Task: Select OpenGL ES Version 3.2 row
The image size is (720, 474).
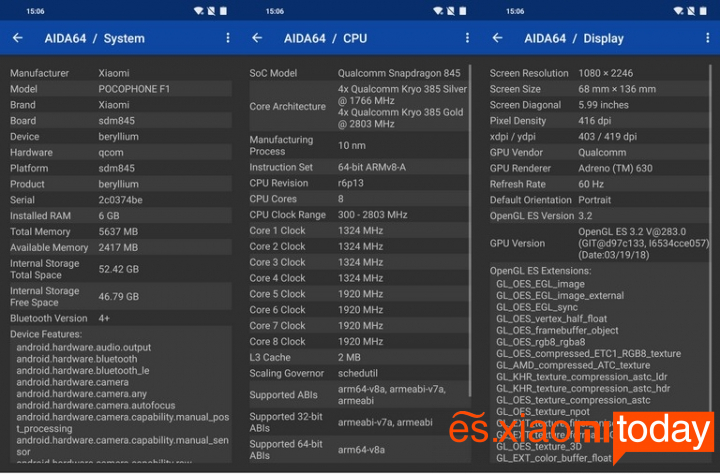Action: 599,216
